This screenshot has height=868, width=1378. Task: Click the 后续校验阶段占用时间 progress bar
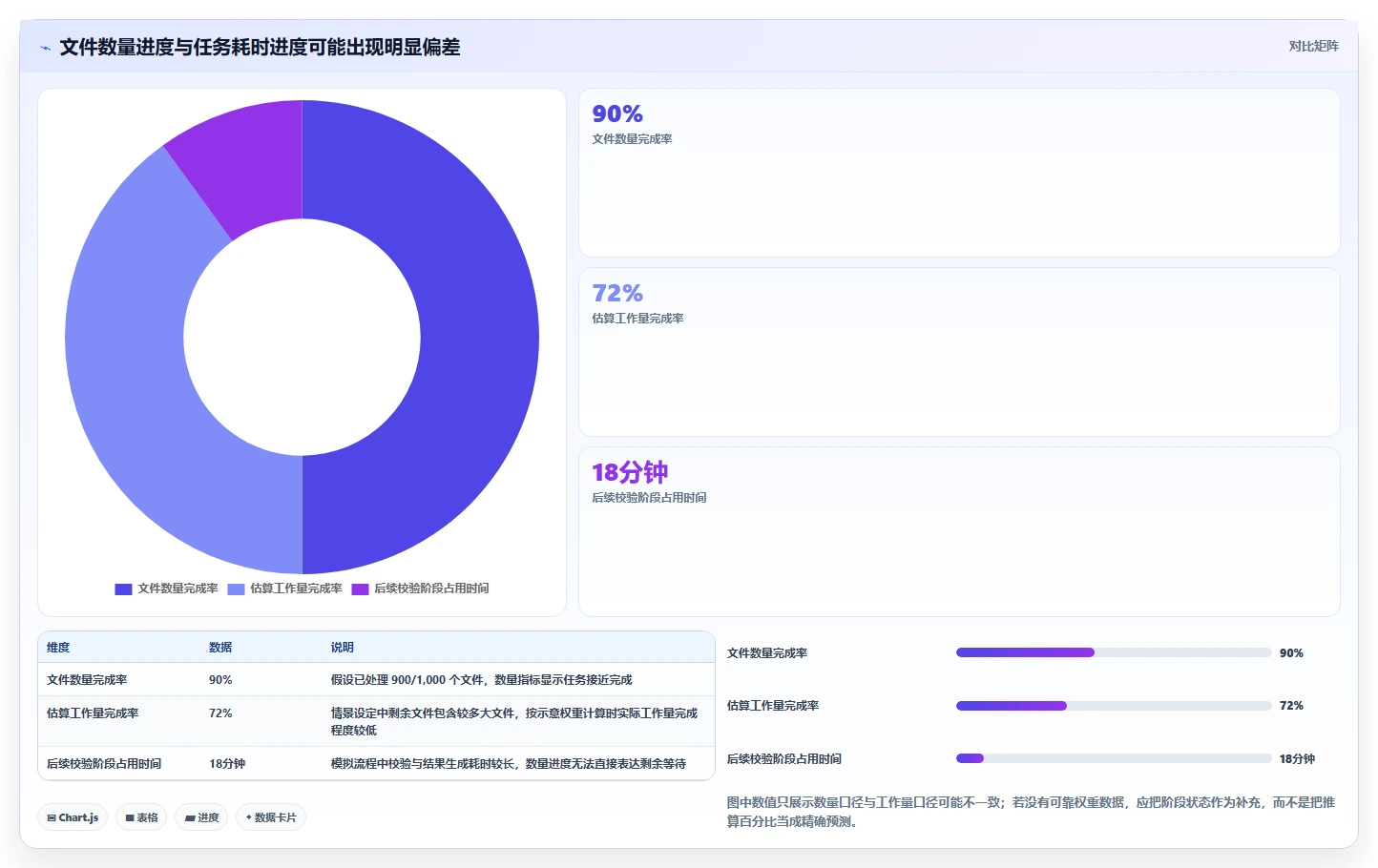point(1114,758)
